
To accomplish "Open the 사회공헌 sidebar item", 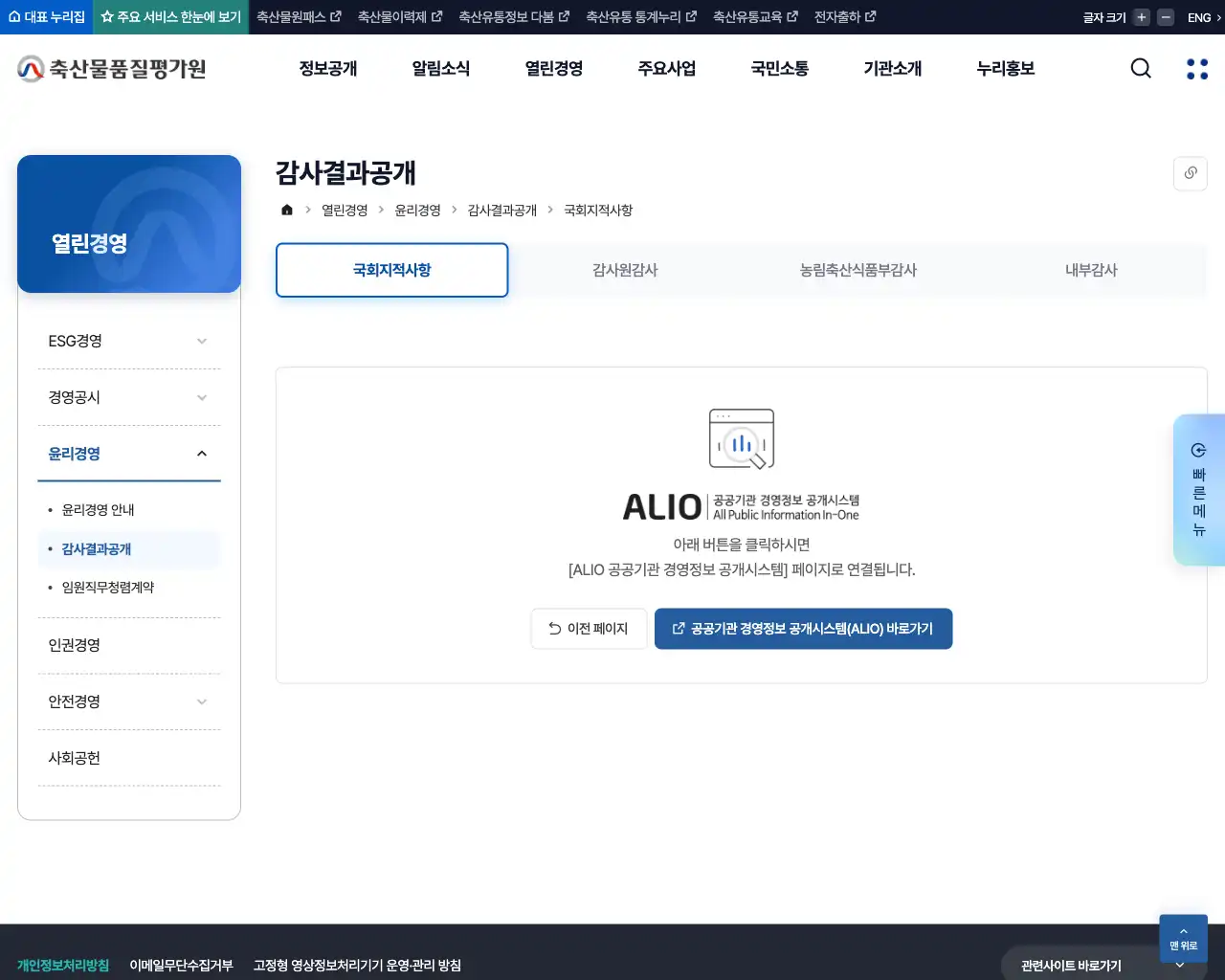I will [129, 758].
